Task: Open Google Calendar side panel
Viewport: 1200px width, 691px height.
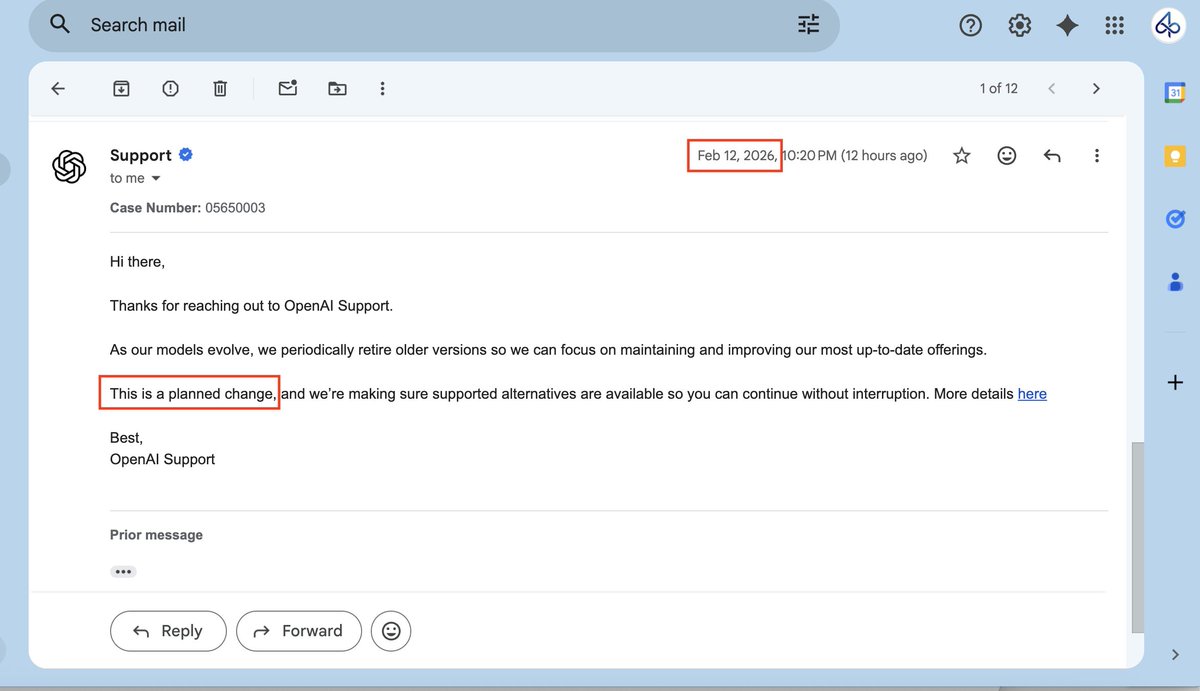Action: pos(1175,93)
